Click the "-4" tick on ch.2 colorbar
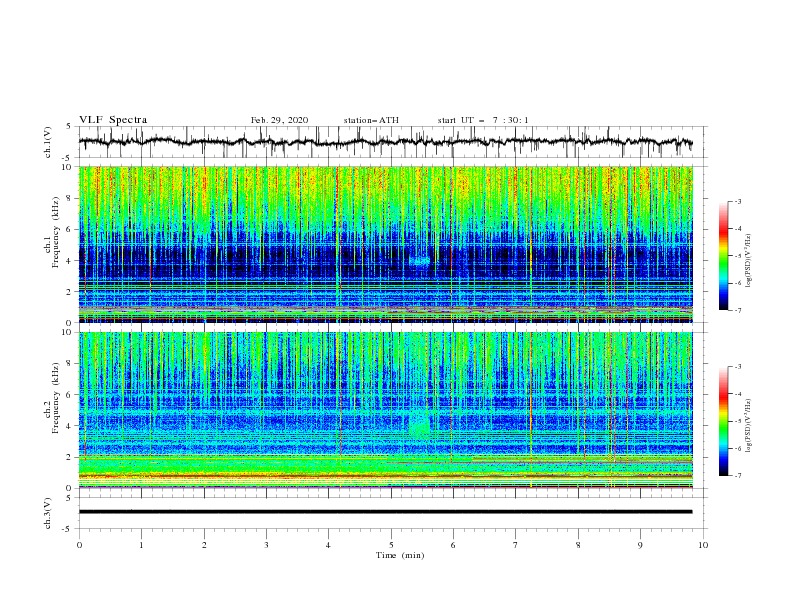This screenshot has width=792, height=612. coord(738,394)
